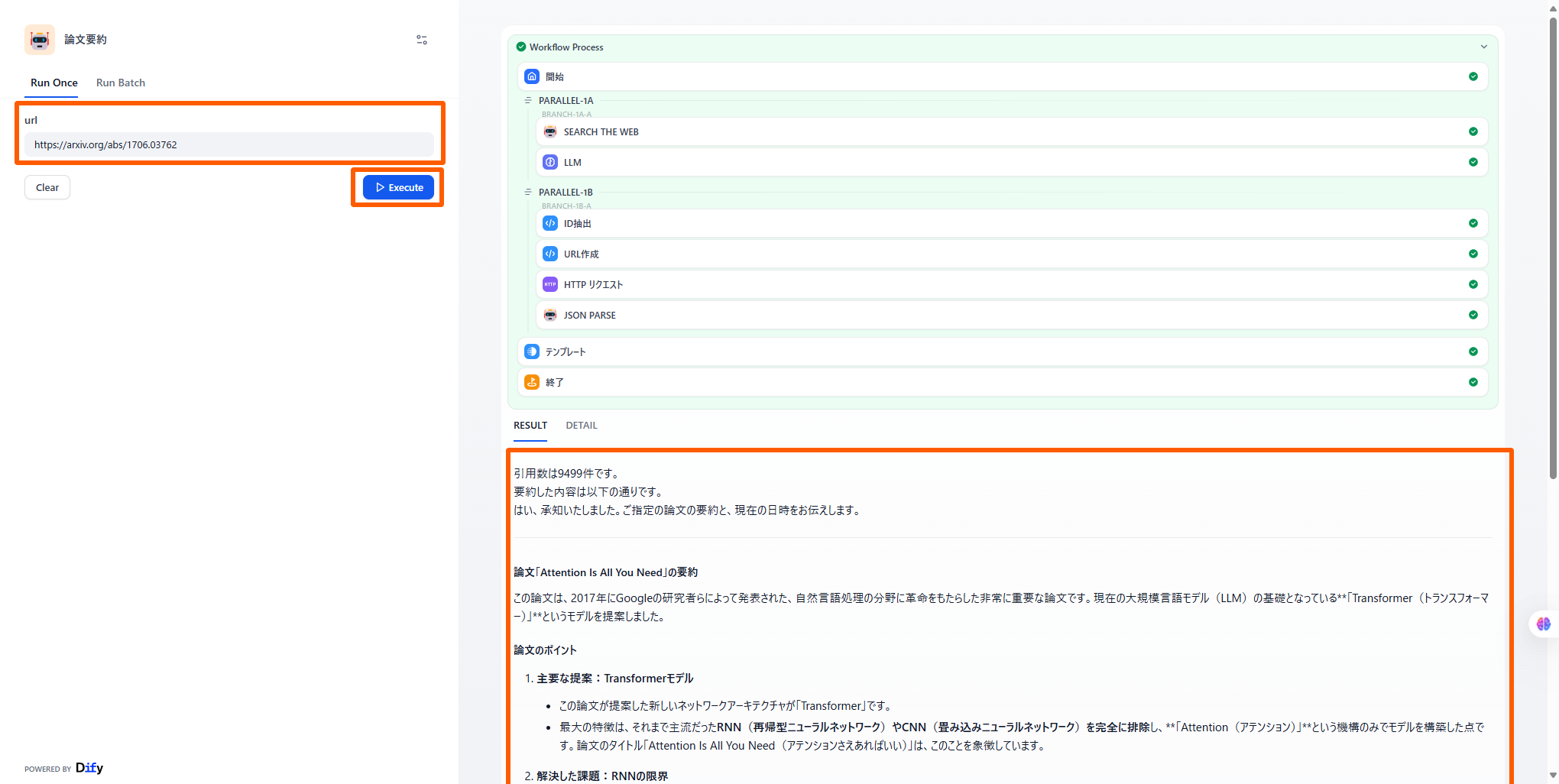Click the Clear button

pyautogui.click(x=47, y=187)
